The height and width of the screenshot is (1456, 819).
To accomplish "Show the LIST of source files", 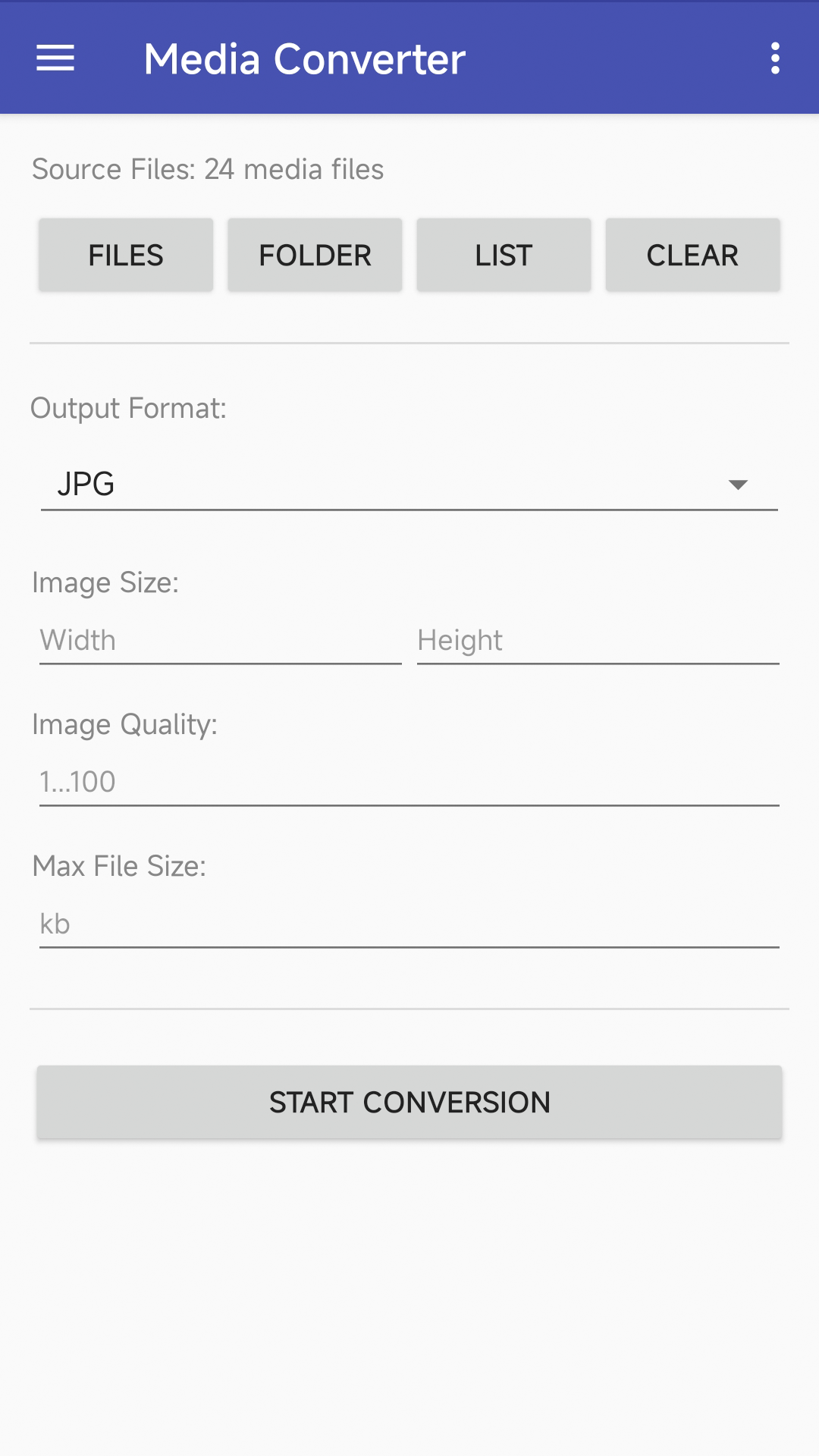I will coord(504,256).
